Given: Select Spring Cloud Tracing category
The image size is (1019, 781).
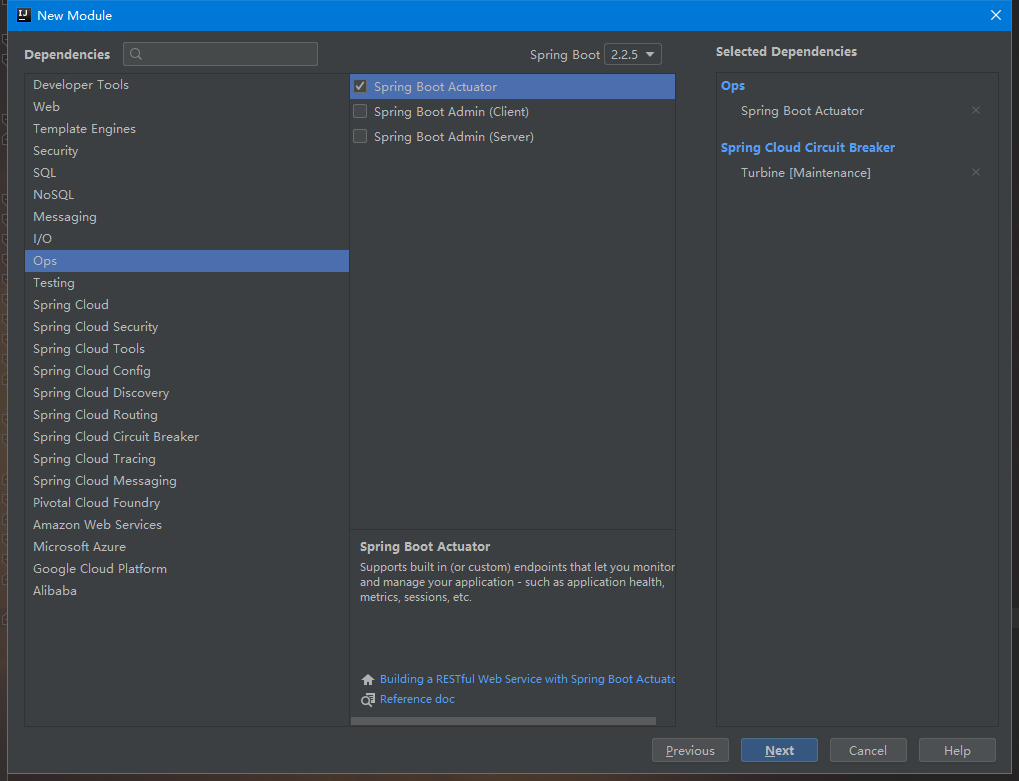Looking at the screenshot, I should click(x=187, y=459).
